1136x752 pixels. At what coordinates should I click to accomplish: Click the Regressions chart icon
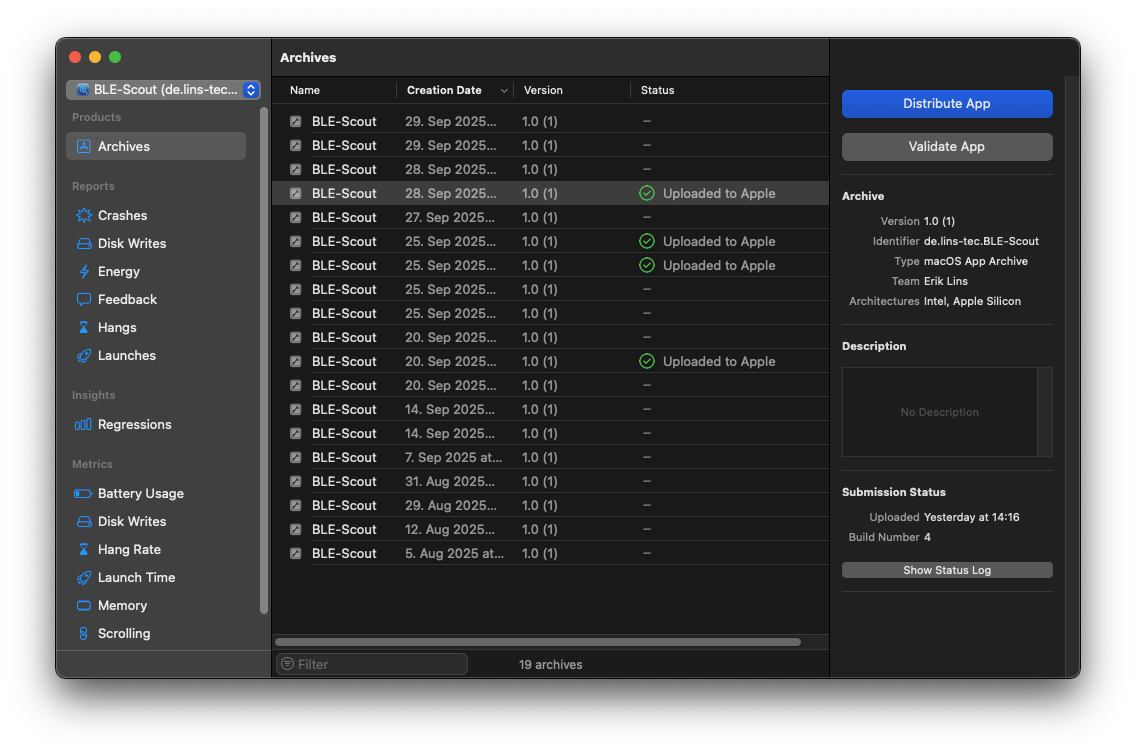[x=84, y=425]
